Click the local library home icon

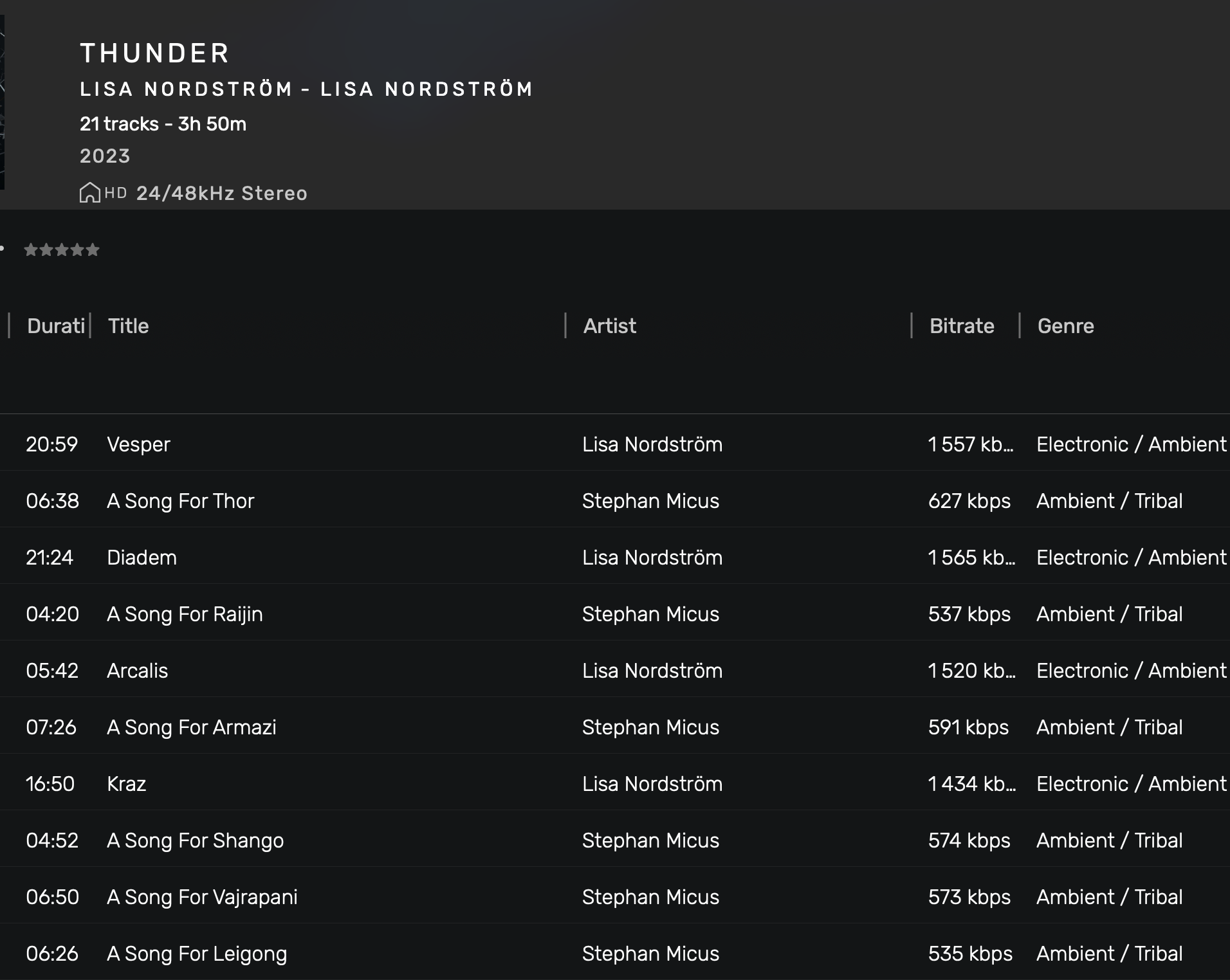click(x=89, y=193)
